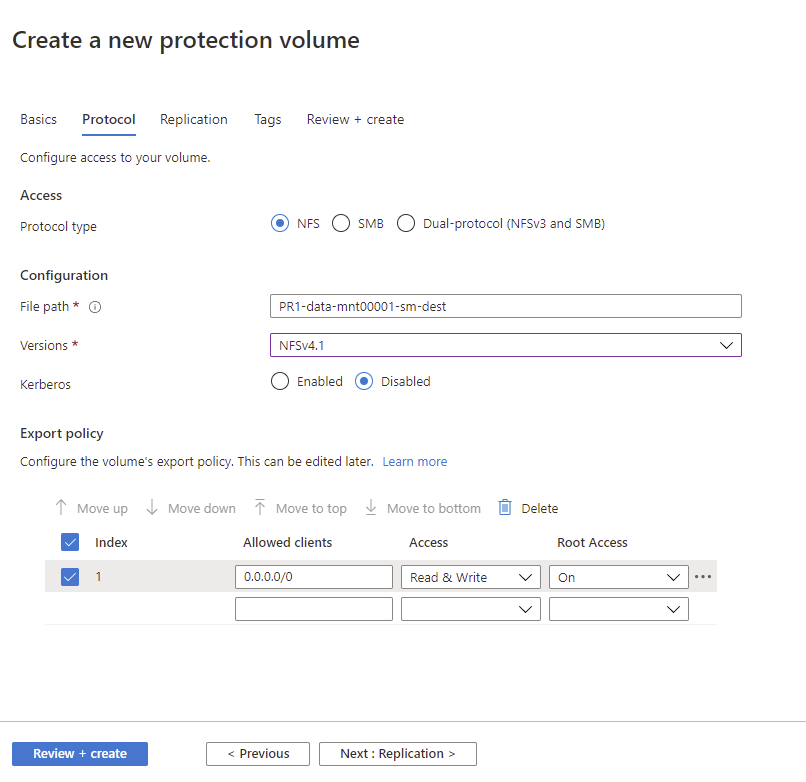The image size is (806, 782).
Task: Switch to the Replication tab
Action: pyautogui.click(x=193, y=119)
